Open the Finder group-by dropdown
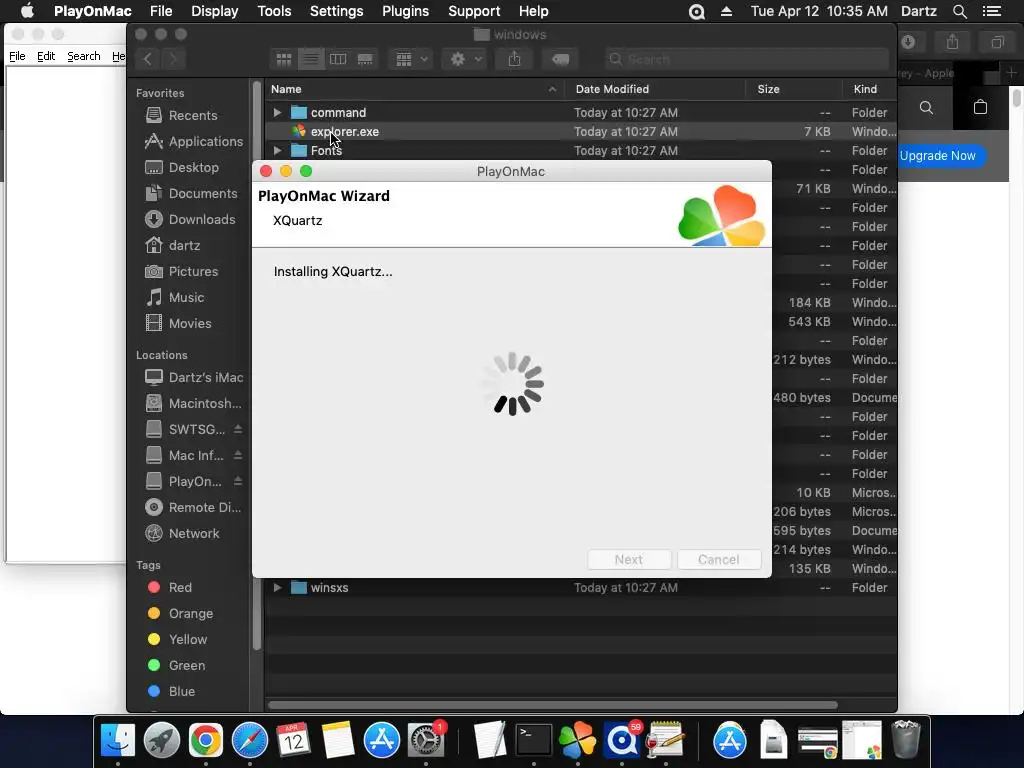This screenshot has height=768, width=1024. coord(411,59)
